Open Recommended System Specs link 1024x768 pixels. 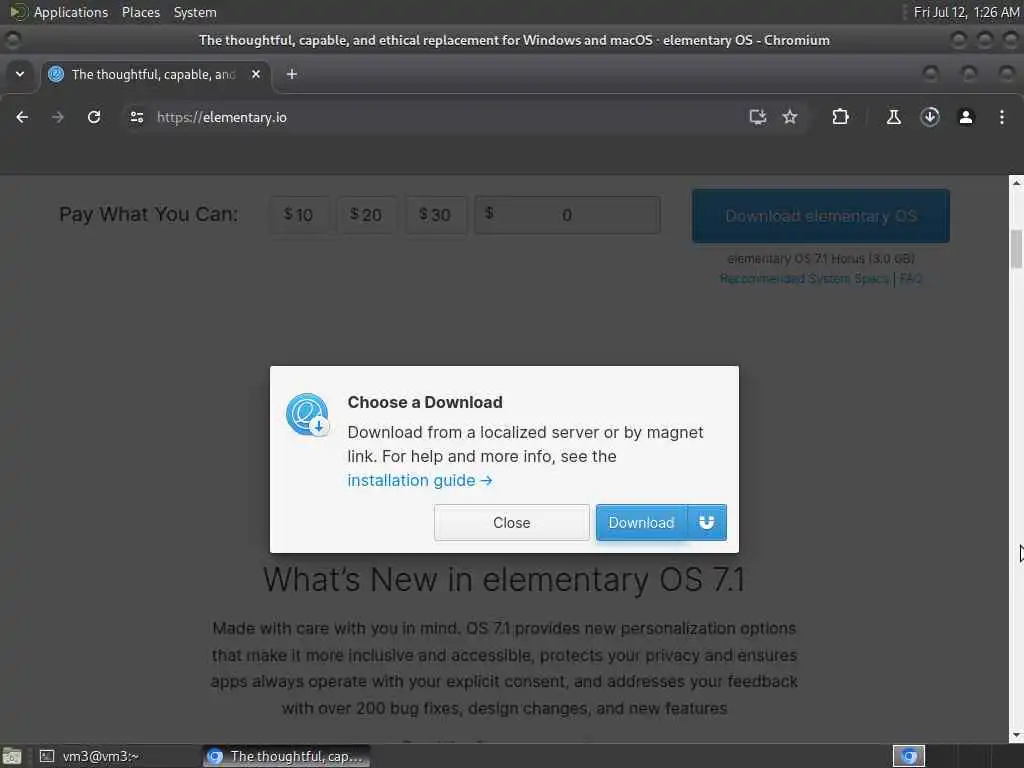(805, 279)
